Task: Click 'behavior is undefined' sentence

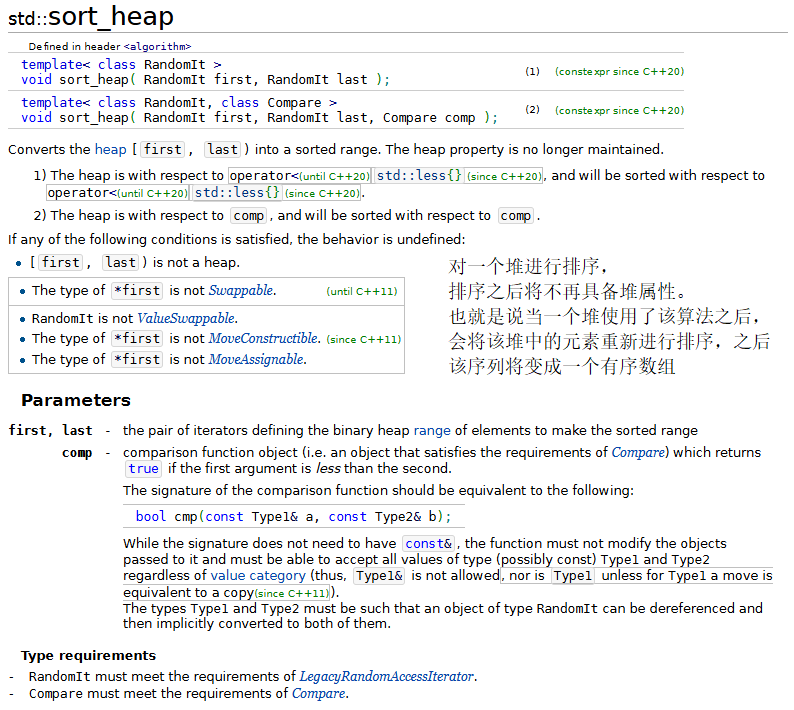Action: point(236,239)
